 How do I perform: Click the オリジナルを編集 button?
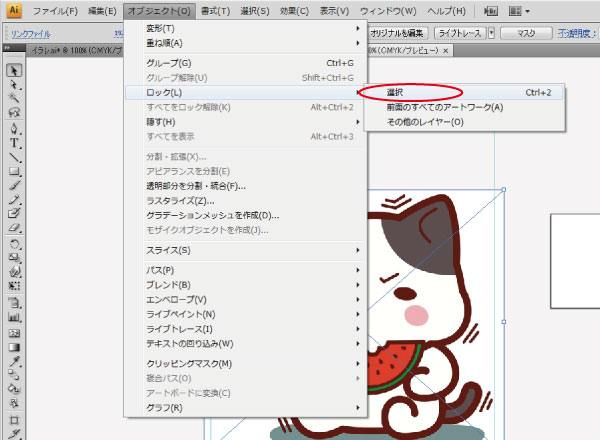(397, 33)
